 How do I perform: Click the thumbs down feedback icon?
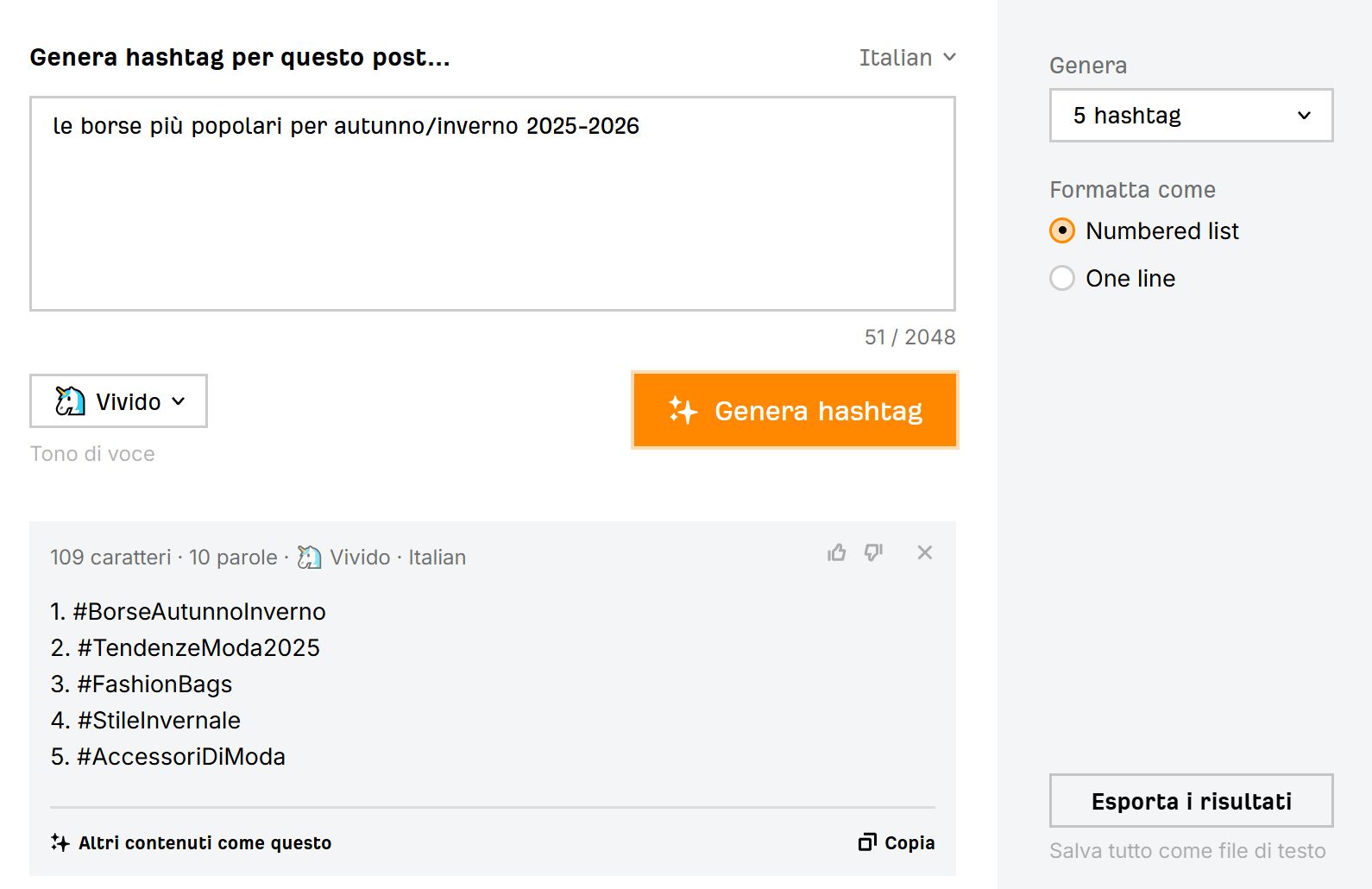pos(874,553)
